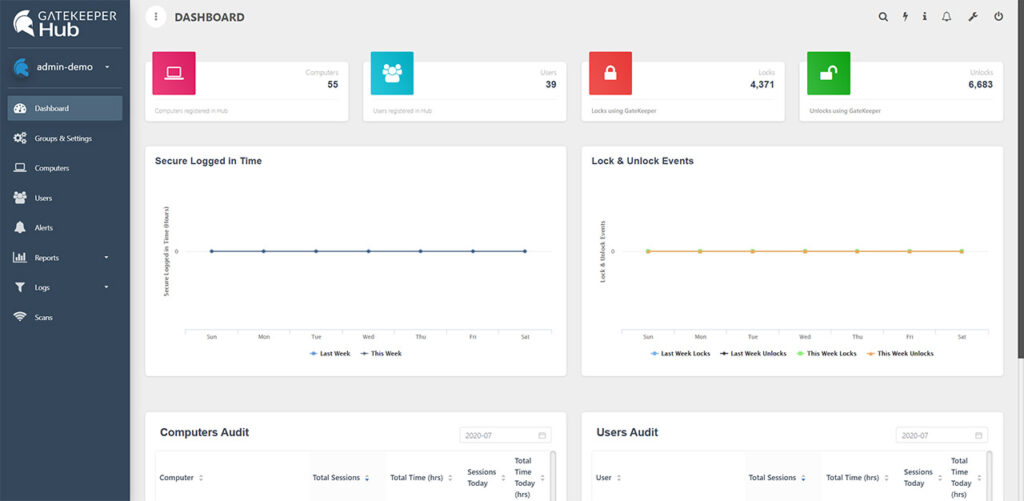Viewport: 1024px width, 501px height.
Task: Toggle the Last Week legend series
Action: click(x=330, y=353)
